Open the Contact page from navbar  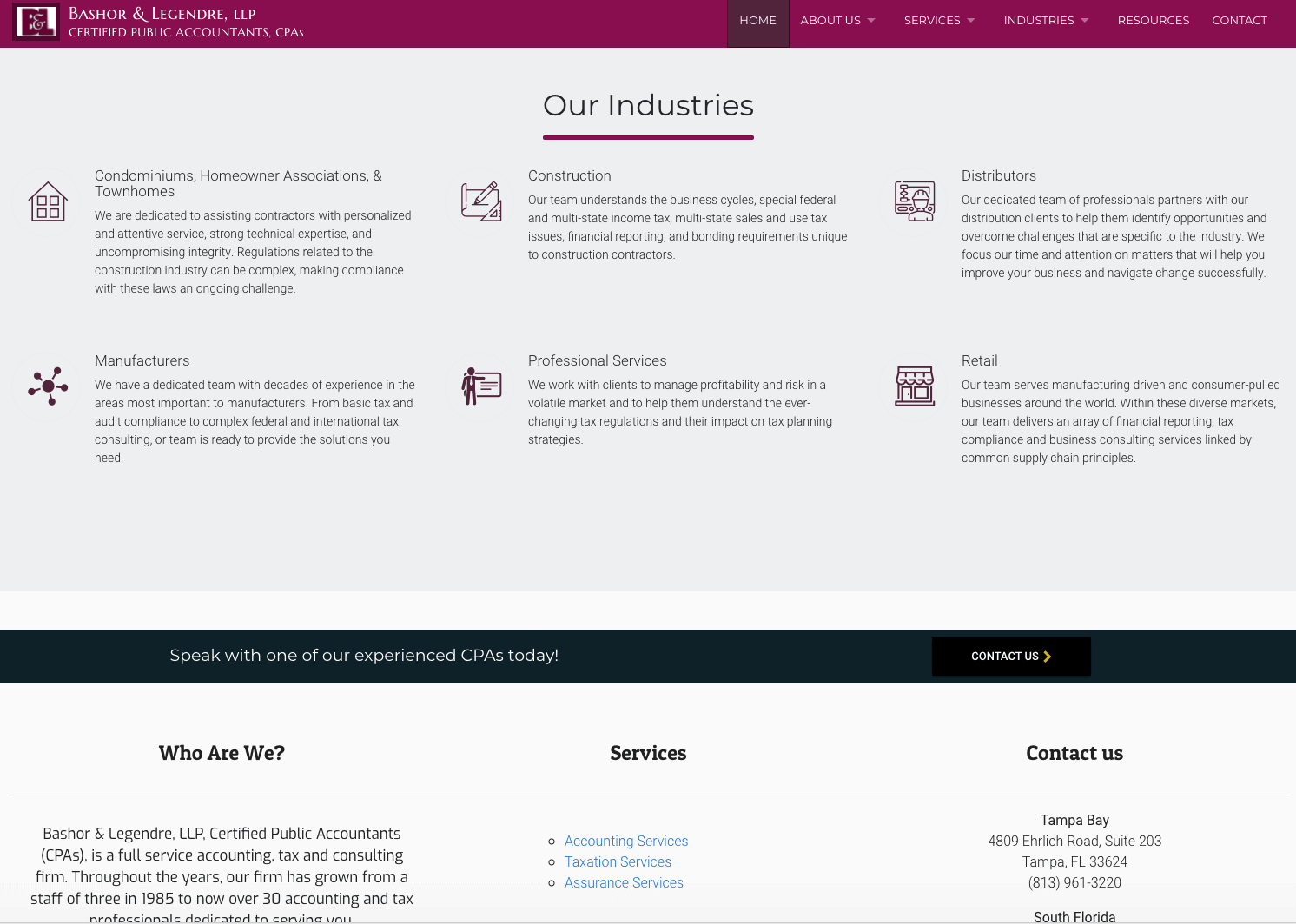pyautogui.click(x=1239, y=21)
